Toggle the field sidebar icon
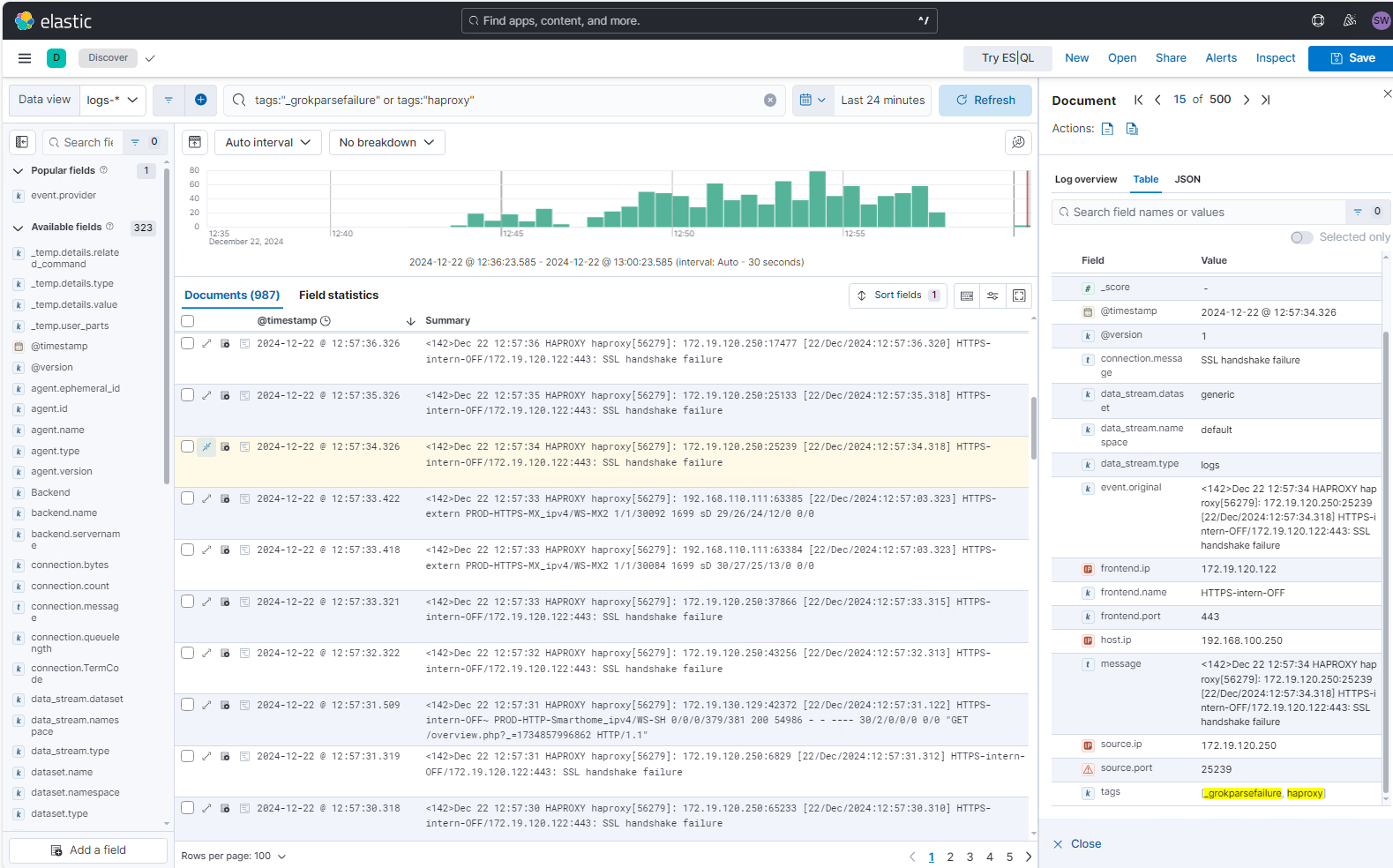Screen dimensions: 1393x868 click(22, 142)
